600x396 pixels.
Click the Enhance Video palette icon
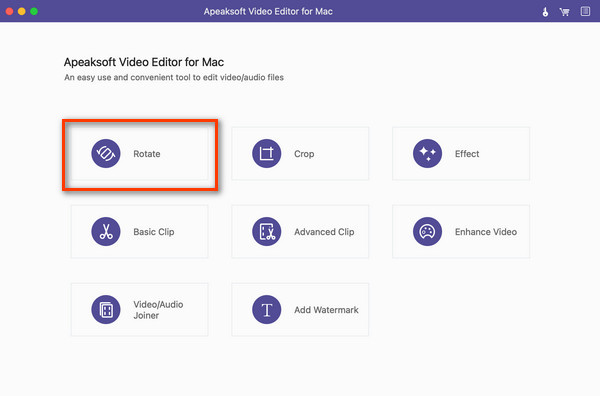coord(427,231)
